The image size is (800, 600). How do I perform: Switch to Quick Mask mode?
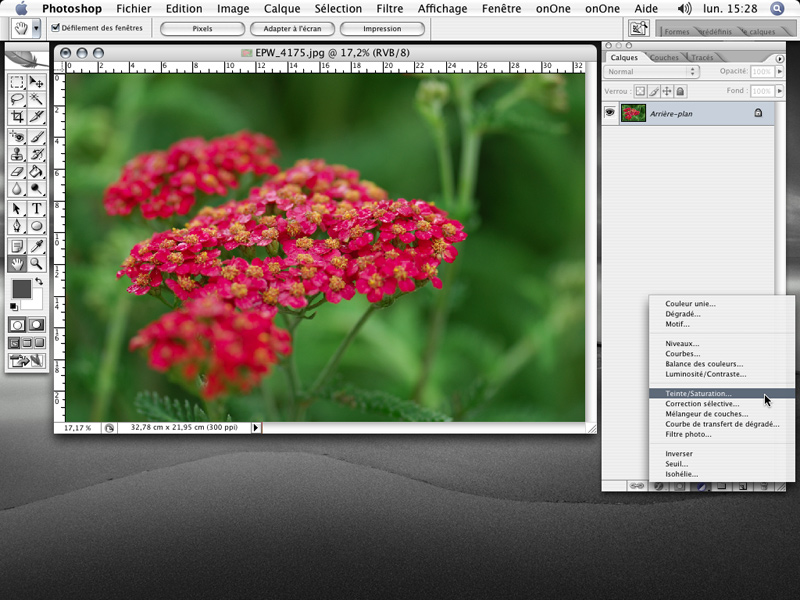tap(36, 325)
